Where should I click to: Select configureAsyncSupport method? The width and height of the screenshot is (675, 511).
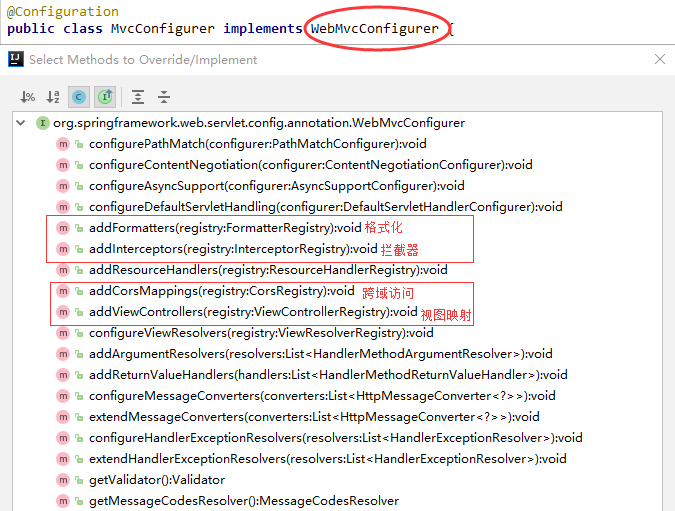click(x=276, y=186)
